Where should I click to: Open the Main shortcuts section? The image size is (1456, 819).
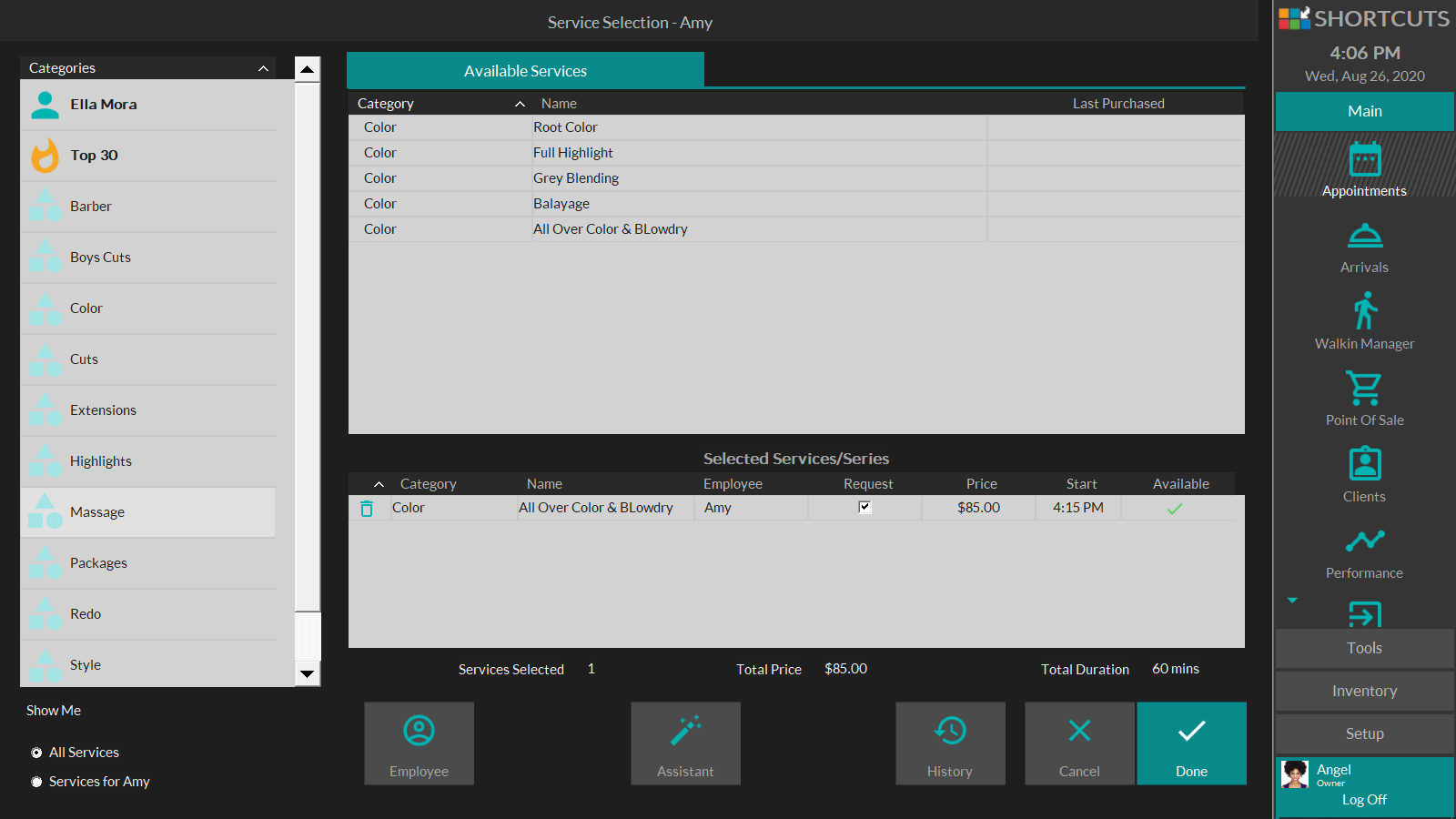tap(1365, 111)
